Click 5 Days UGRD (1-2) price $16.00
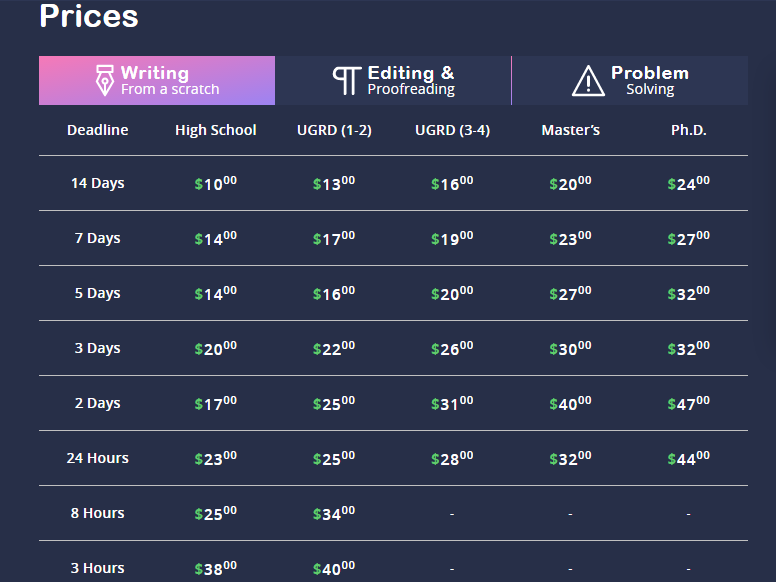 (x=334, y=293)
